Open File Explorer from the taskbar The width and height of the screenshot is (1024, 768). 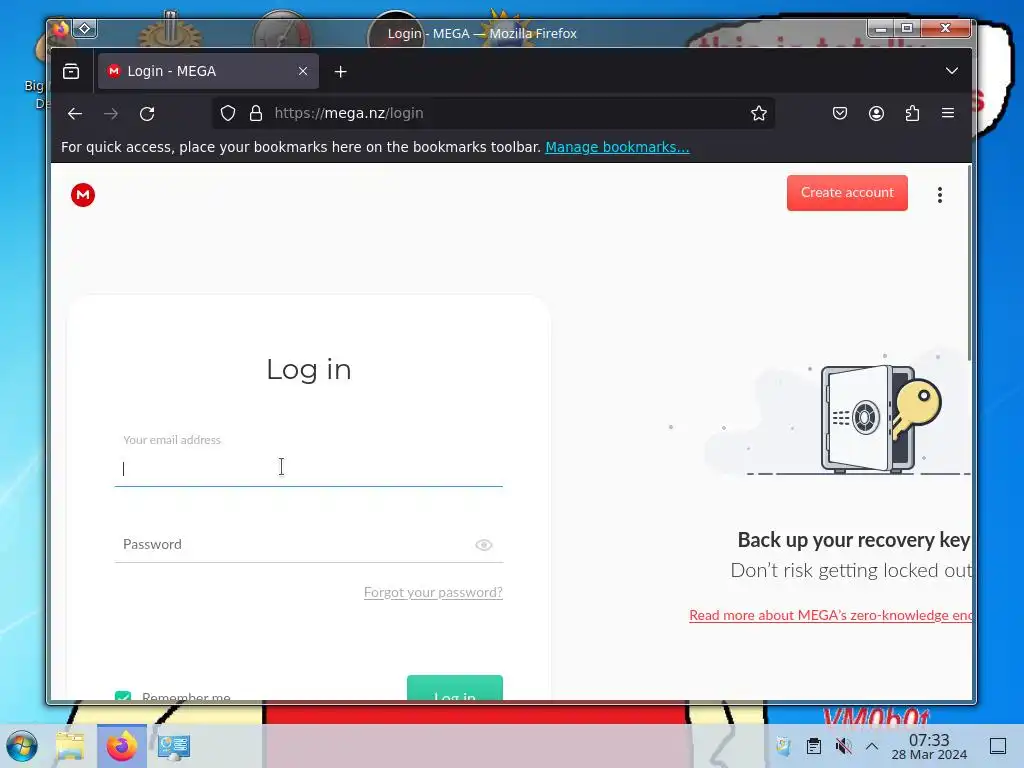click(x=70, y=746)
